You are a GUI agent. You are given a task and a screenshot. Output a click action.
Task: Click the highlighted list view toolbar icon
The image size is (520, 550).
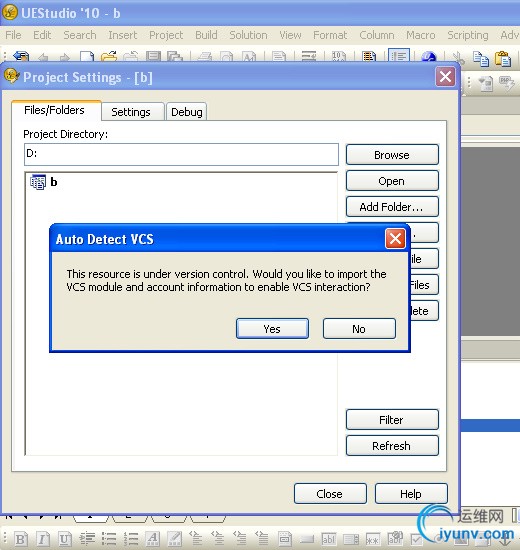[399, 55]
